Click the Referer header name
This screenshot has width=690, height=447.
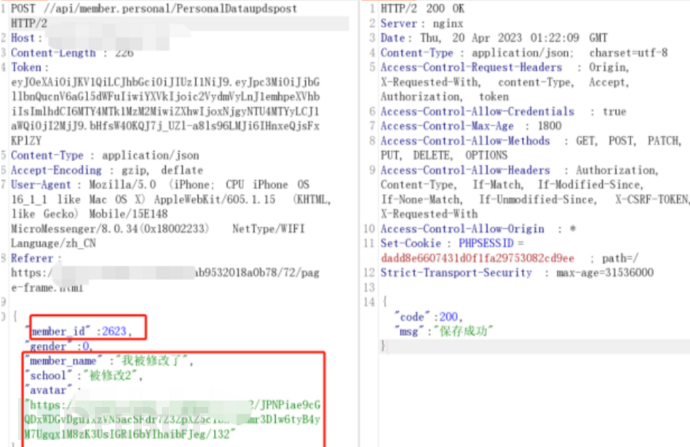33,257
